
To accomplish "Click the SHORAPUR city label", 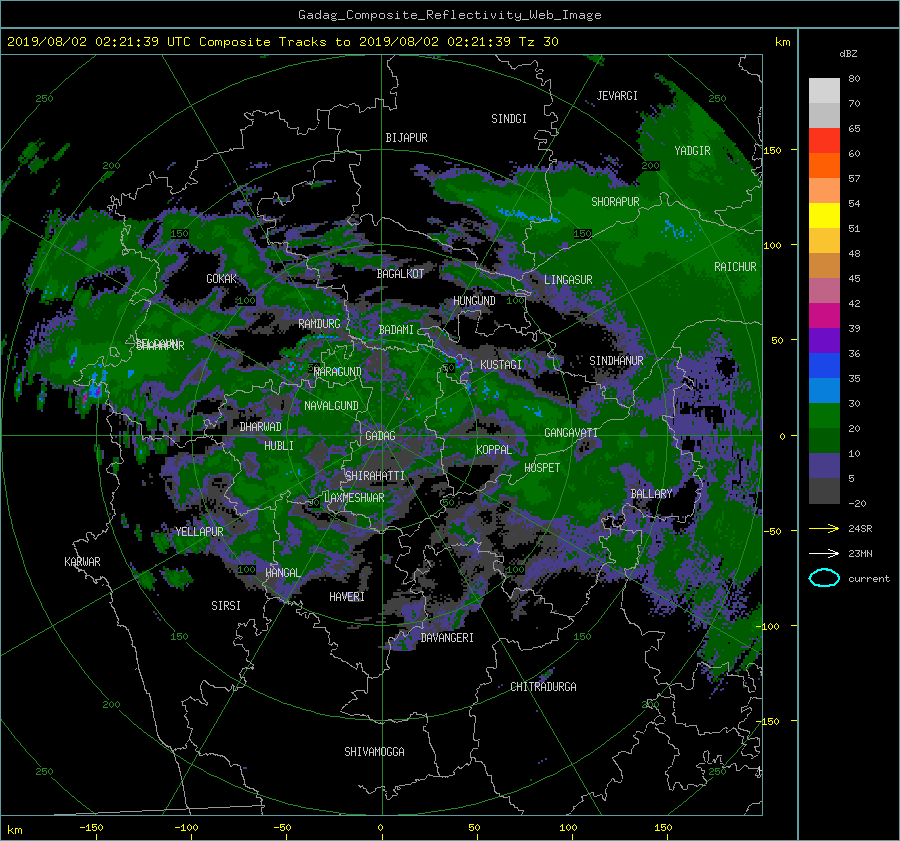I will 615,202.
